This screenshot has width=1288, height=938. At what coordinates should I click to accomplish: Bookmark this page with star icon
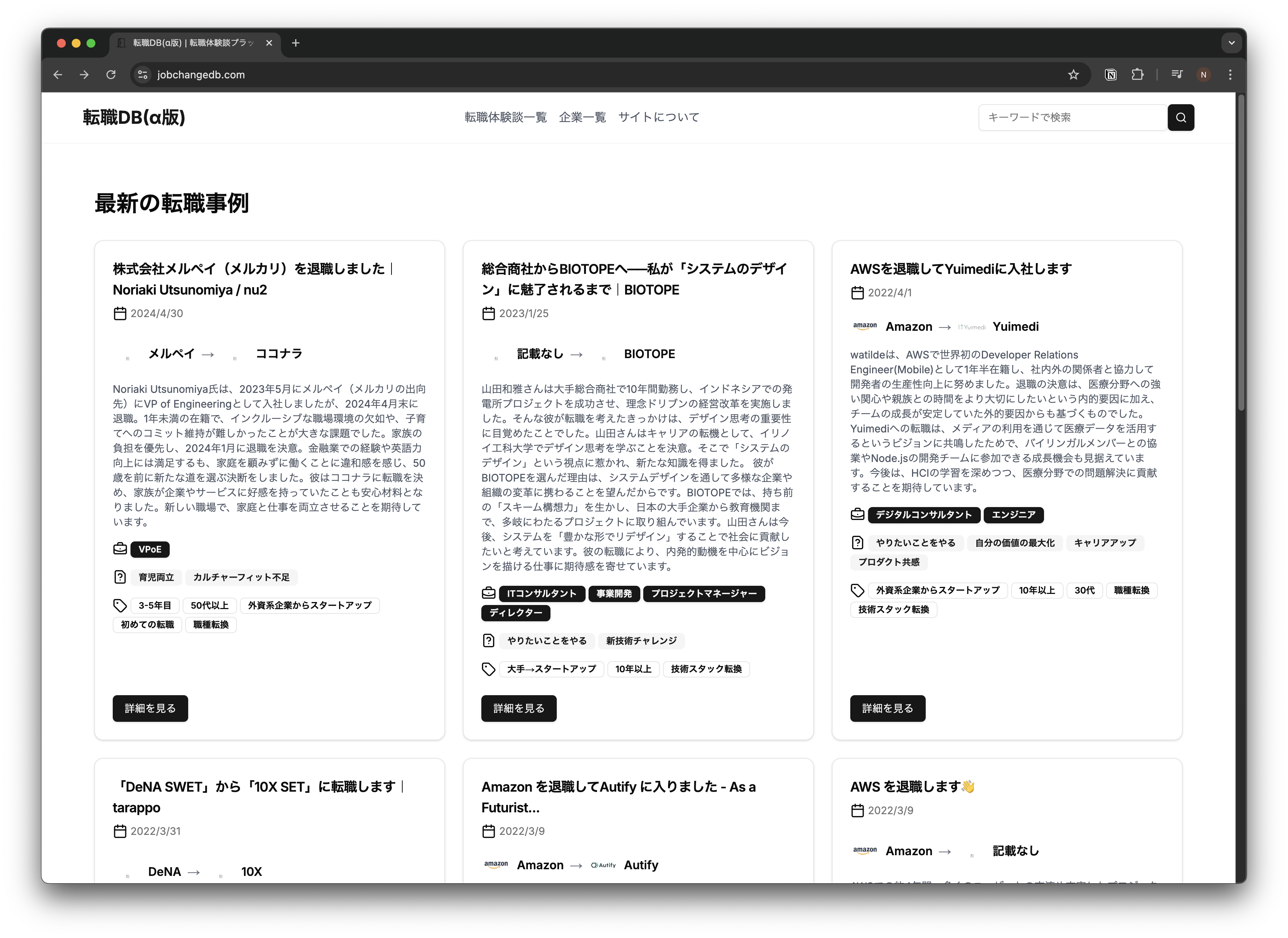1073,75
